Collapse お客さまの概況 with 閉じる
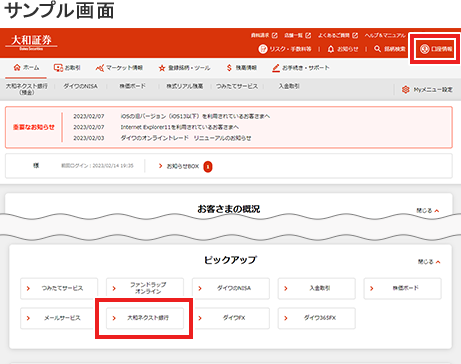 tap(428, 211)
